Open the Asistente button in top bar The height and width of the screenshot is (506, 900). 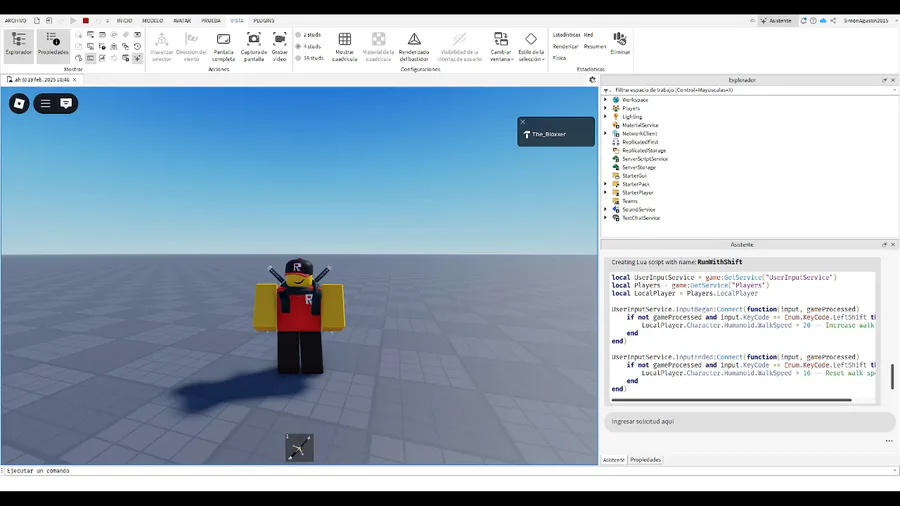pos(776,21)
